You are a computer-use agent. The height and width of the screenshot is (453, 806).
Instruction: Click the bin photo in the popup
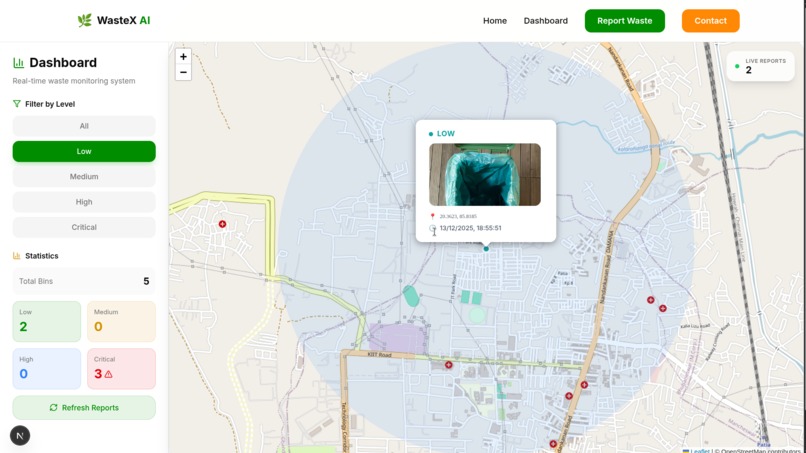click(x=485, y=174)
